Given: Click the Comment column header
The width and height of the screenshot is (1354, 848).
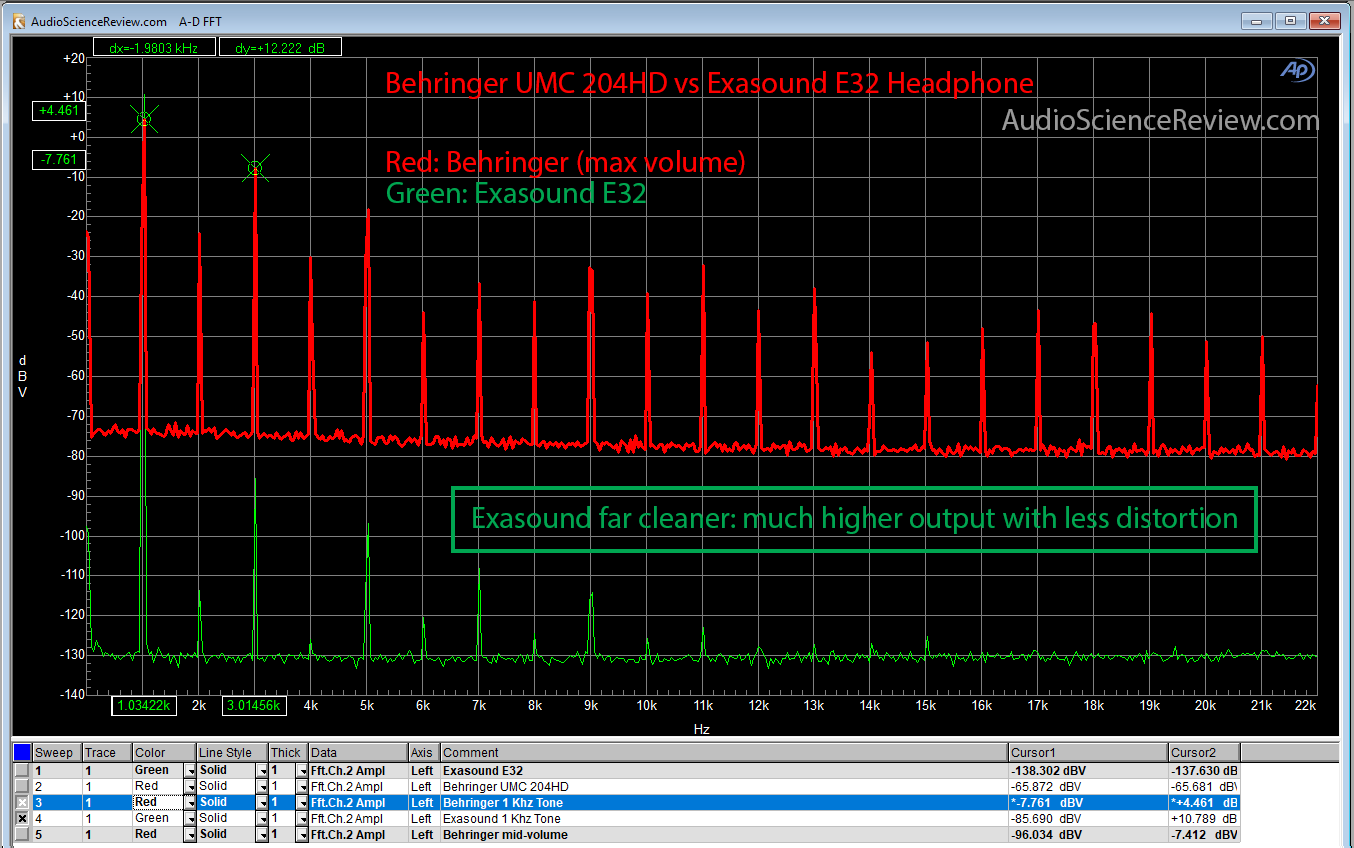Looking at the screenshot, I should 724,753.
